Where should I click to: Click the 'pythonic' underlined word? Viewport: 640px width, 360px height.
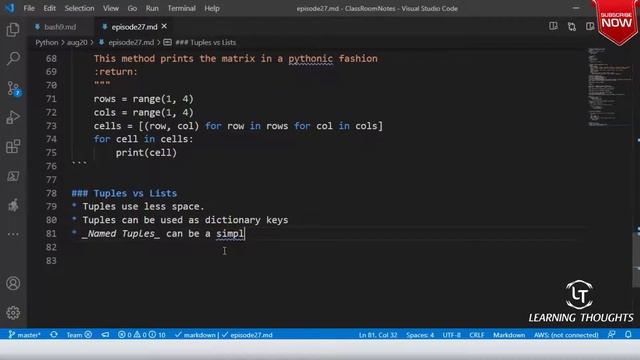pos(311,59)
